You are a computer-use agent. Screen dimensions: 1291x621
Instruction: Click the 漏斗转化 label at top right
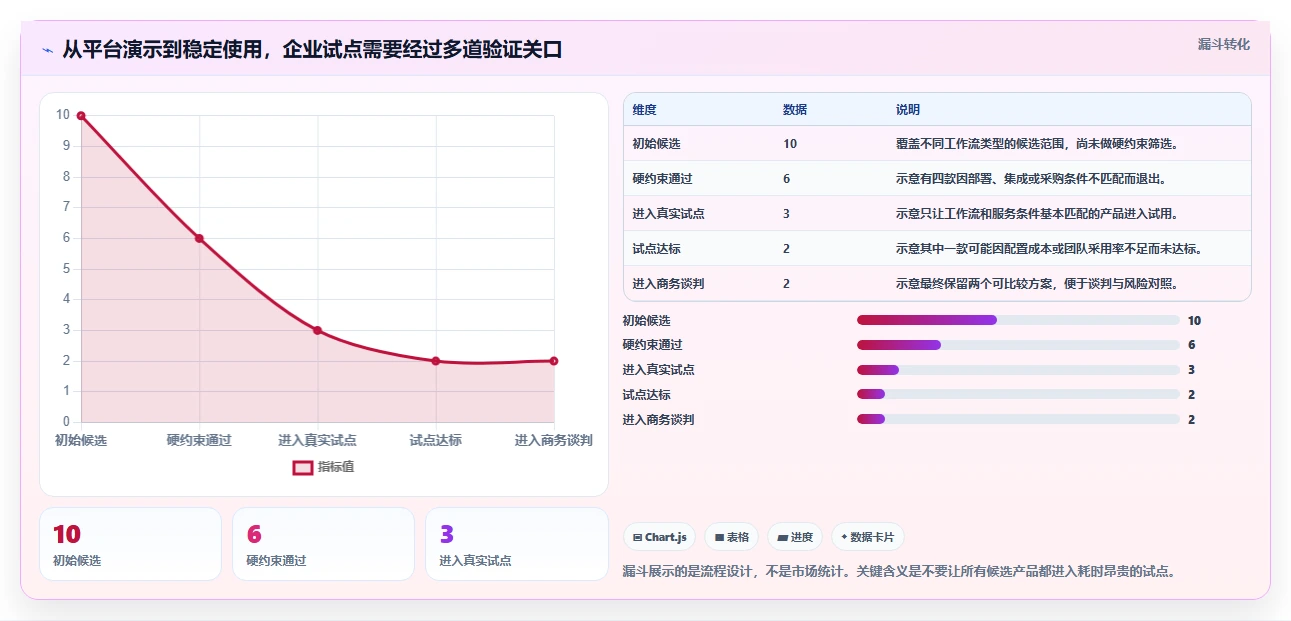point(1224,44)
